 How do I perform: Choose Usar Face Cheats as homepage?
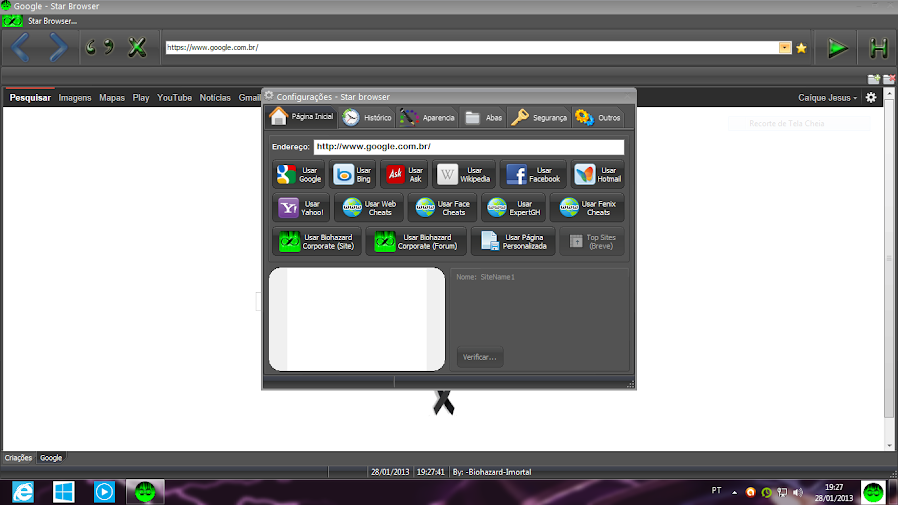pyautogui.click(x=442, y=208)
